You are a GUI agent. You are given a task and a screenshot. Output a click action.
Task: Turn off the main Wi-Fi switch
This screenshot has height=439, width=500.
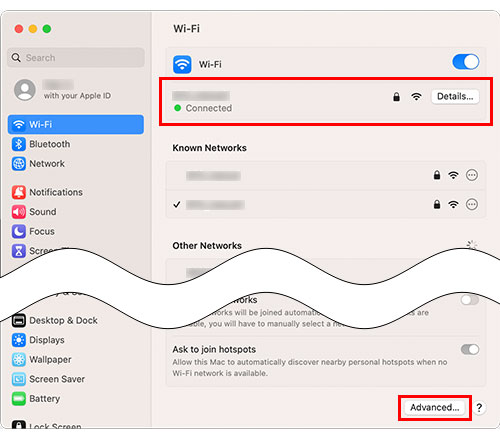pos(466,62)
